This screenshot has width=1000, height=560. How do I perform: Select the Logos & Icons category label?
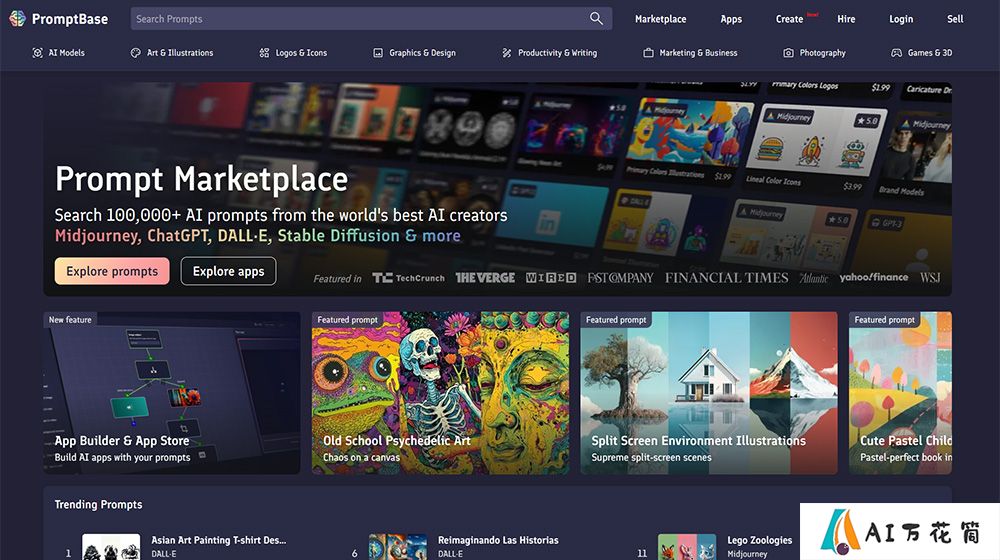tap(302, 53)
